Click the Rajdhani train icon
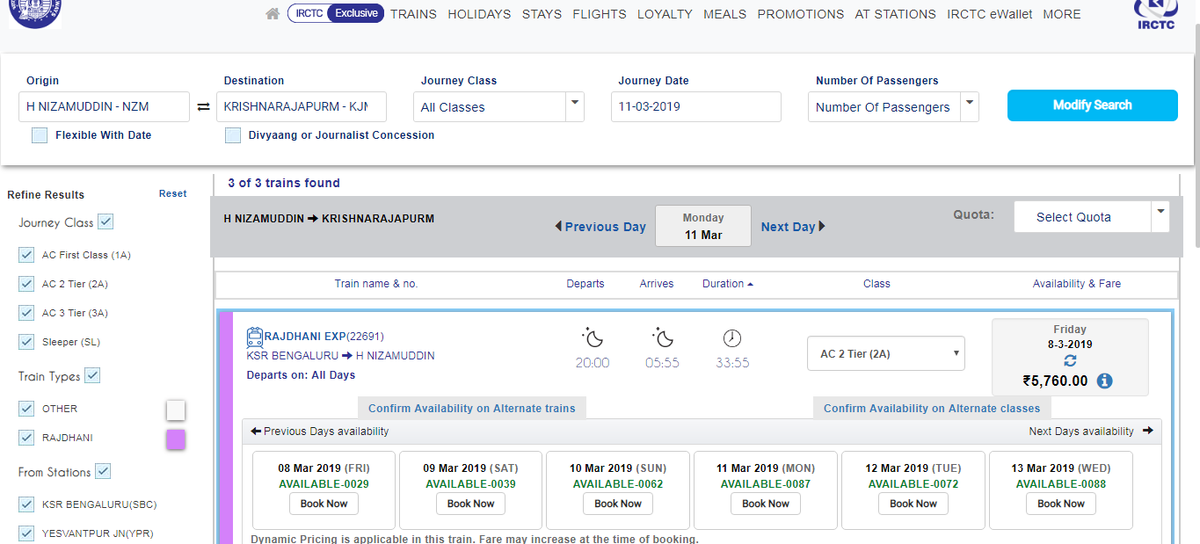This screenshot has width=1200, height=544. 255,336
